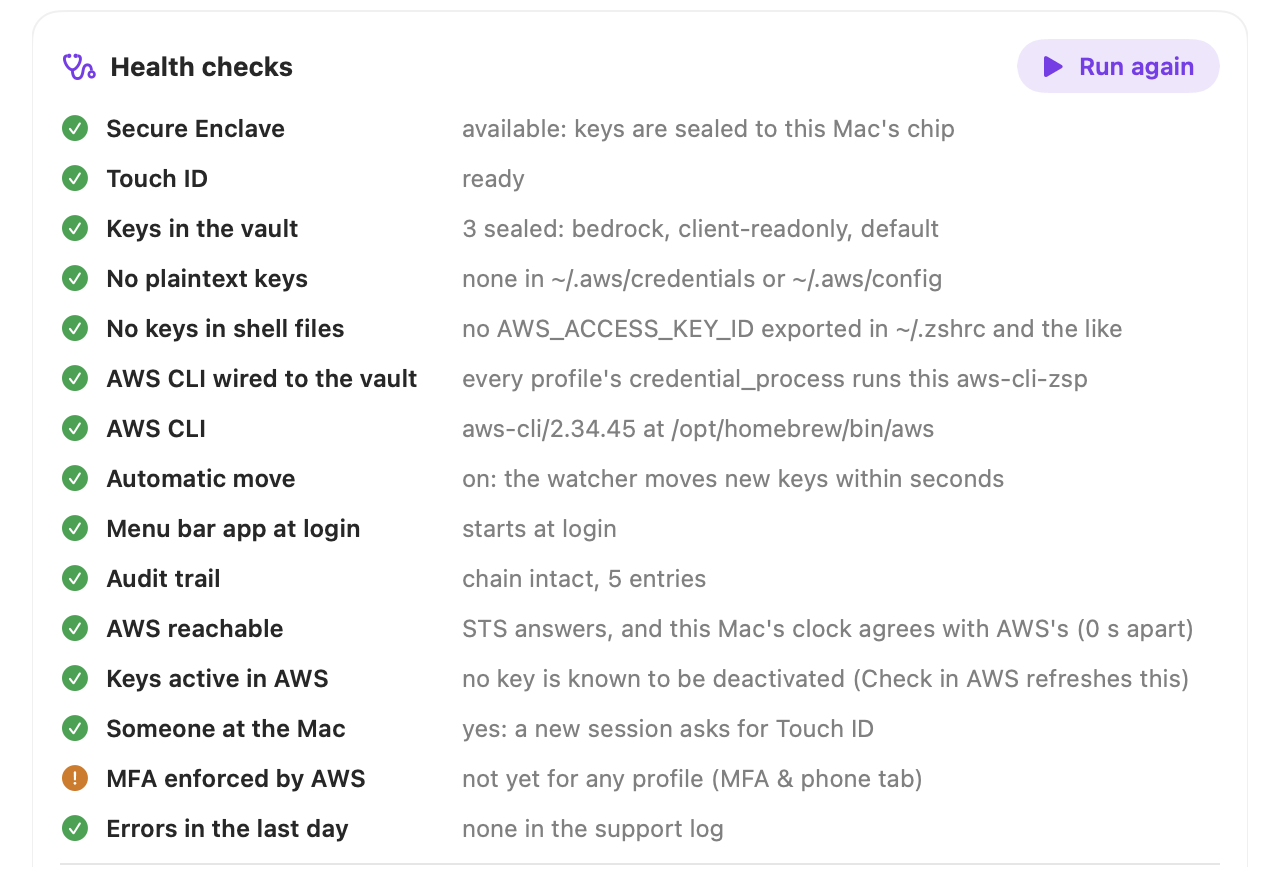Click the check icon for the AWS CLI row
Viewport: 1280px width, 870px height.
coord(75,428)
